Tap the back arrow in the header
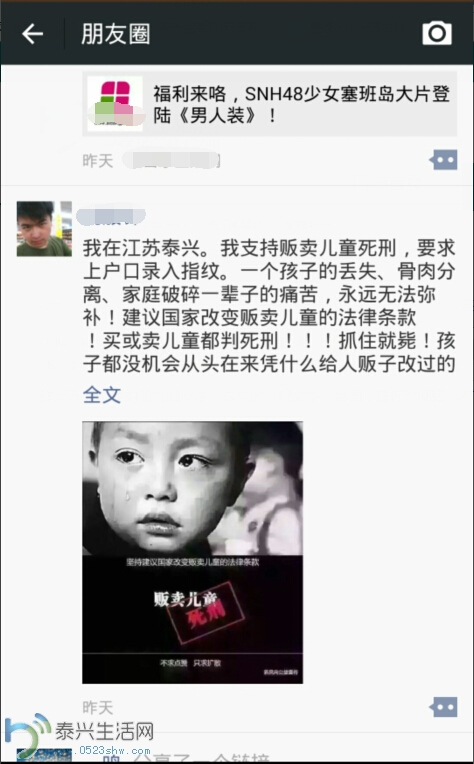Image resolution: width=474 pixels, height=764 pixels. pos(33,34)
